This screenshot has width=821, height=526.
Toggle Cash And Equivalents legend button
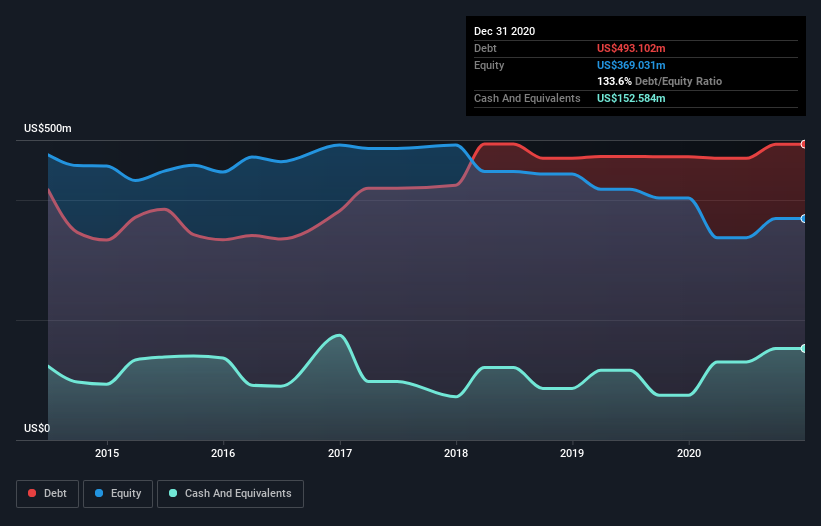[230, 494]
